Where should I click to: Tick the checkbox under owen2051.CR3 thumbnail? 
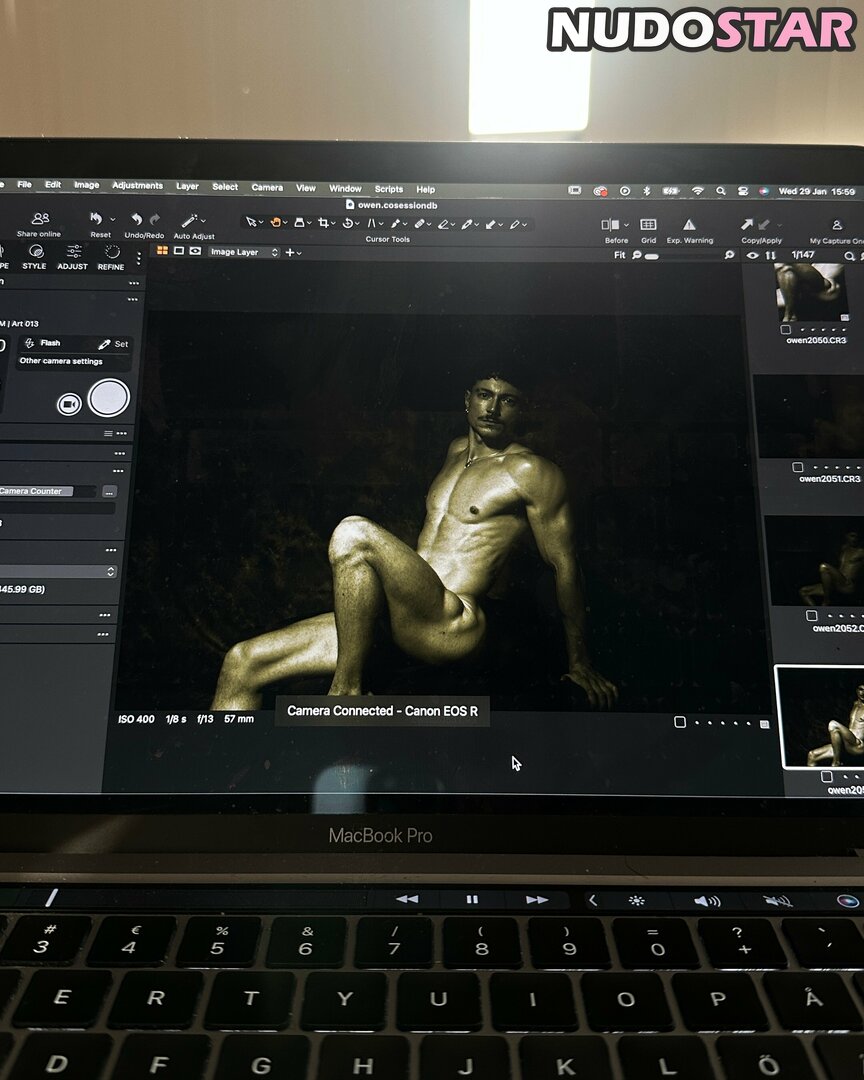coord(798,467)
